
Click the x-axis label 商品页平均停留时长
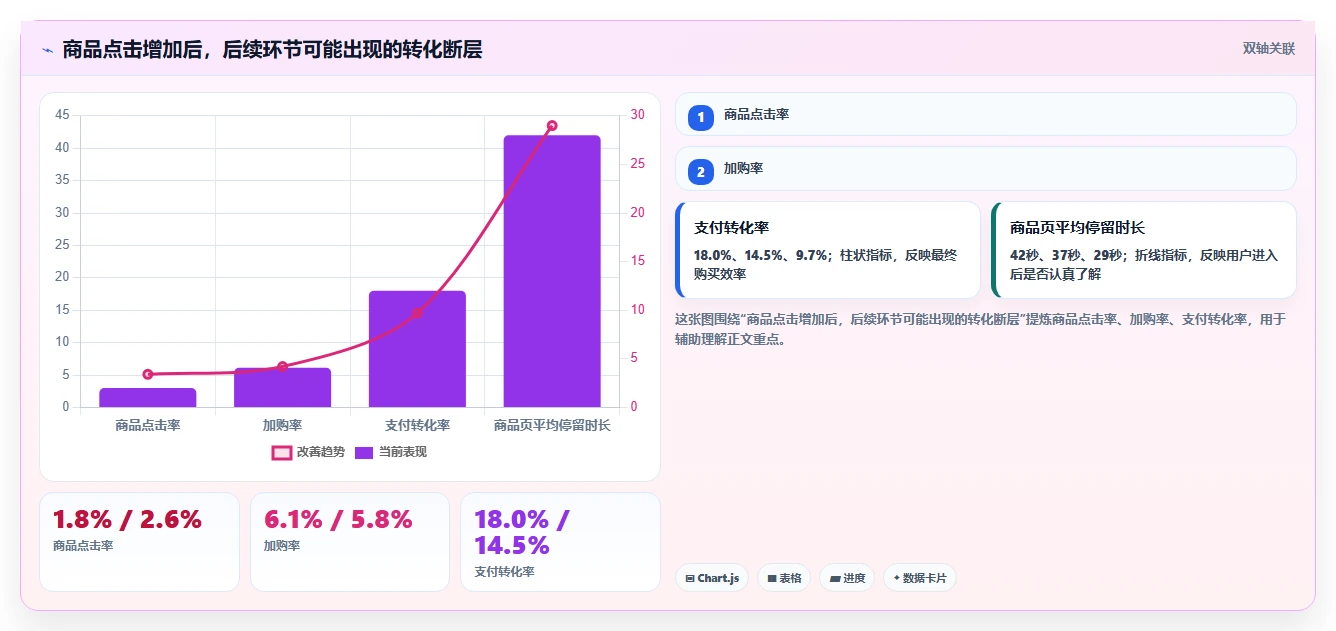[552, 425]
